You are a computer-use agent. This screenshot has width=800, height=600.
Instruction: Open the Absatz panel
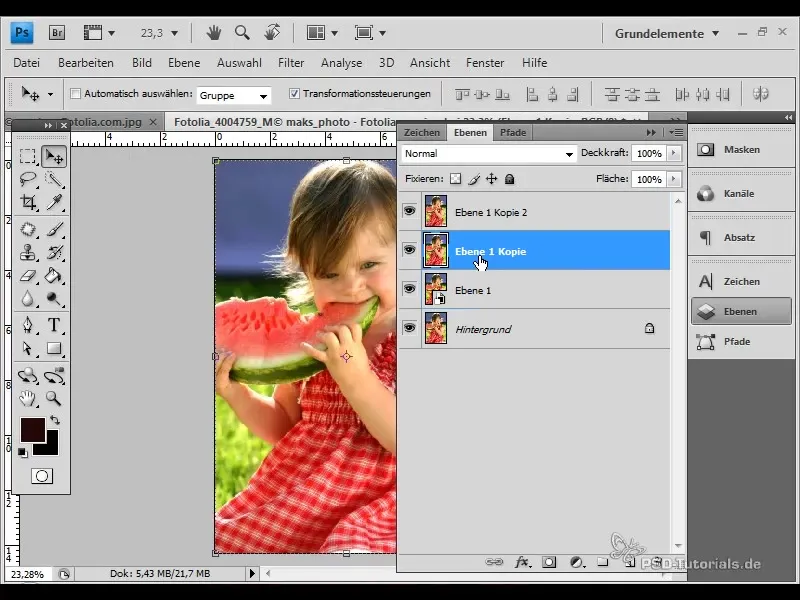(x=741, y=237)
